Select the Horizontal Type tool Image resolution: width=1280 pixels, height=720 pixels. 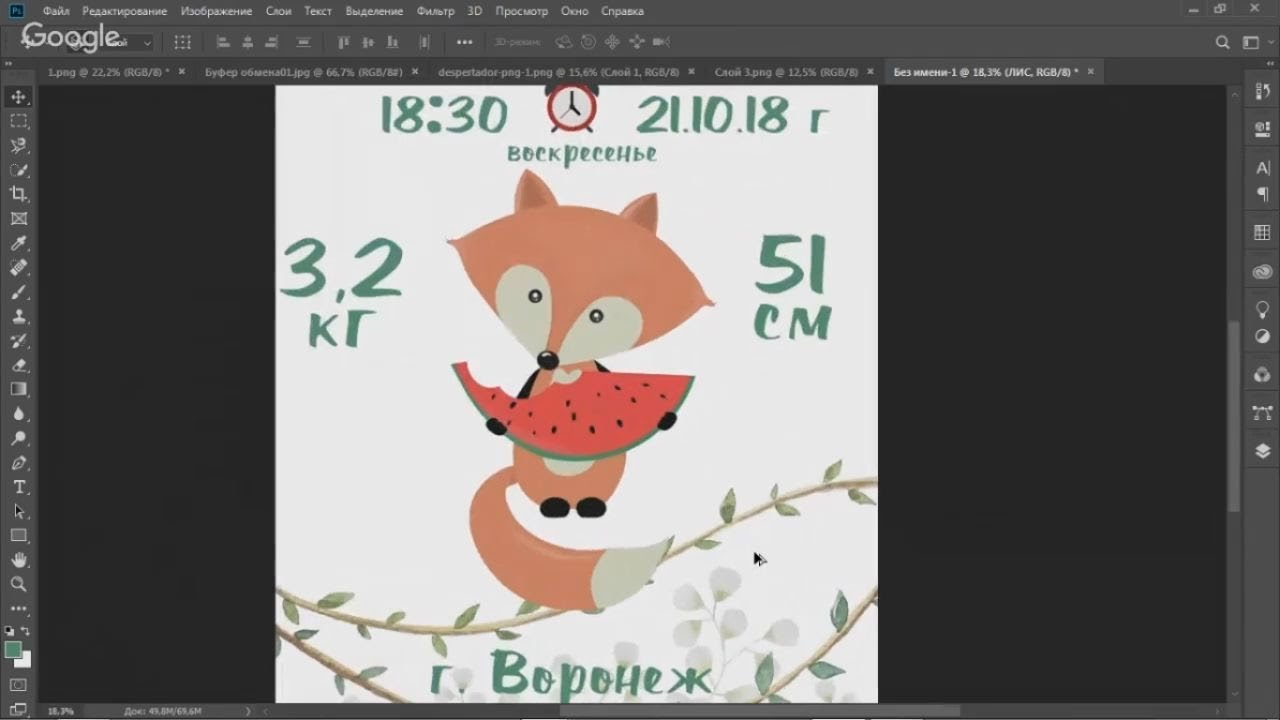coord(19,487)
